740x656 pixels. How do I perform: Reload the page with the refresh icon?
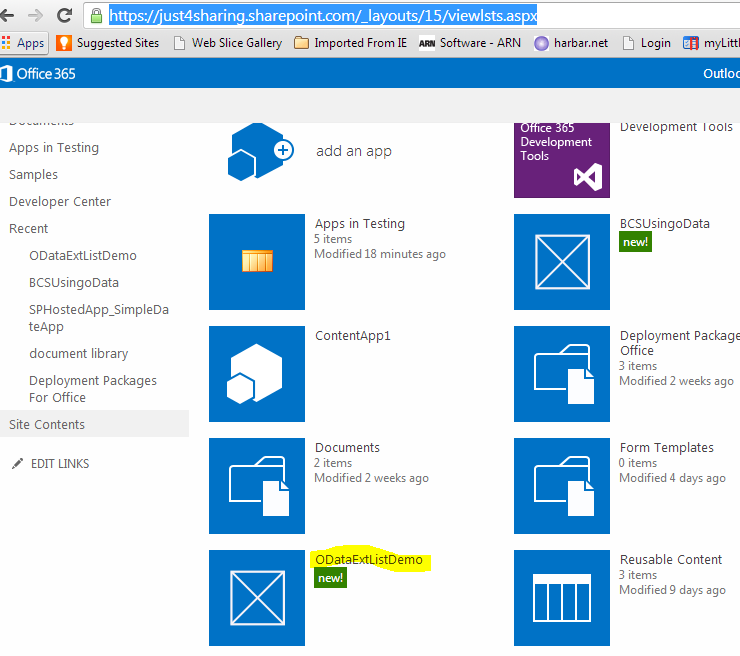(x=64, y=16)
